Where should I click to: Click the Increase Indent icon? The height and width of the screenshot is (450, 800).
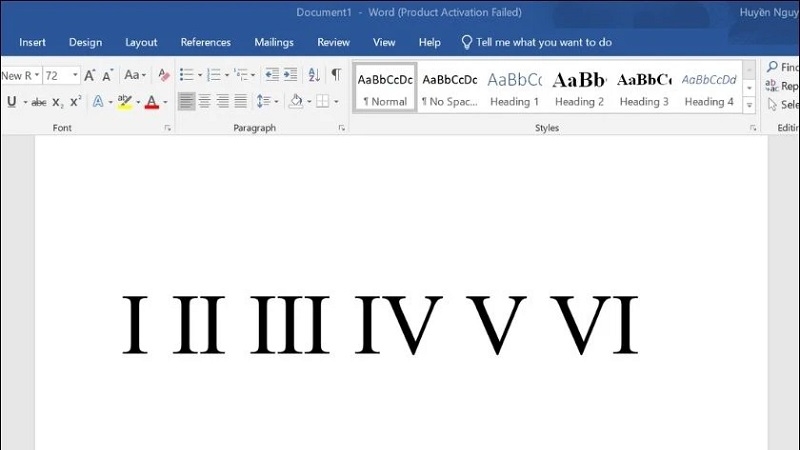coord(290,76)
